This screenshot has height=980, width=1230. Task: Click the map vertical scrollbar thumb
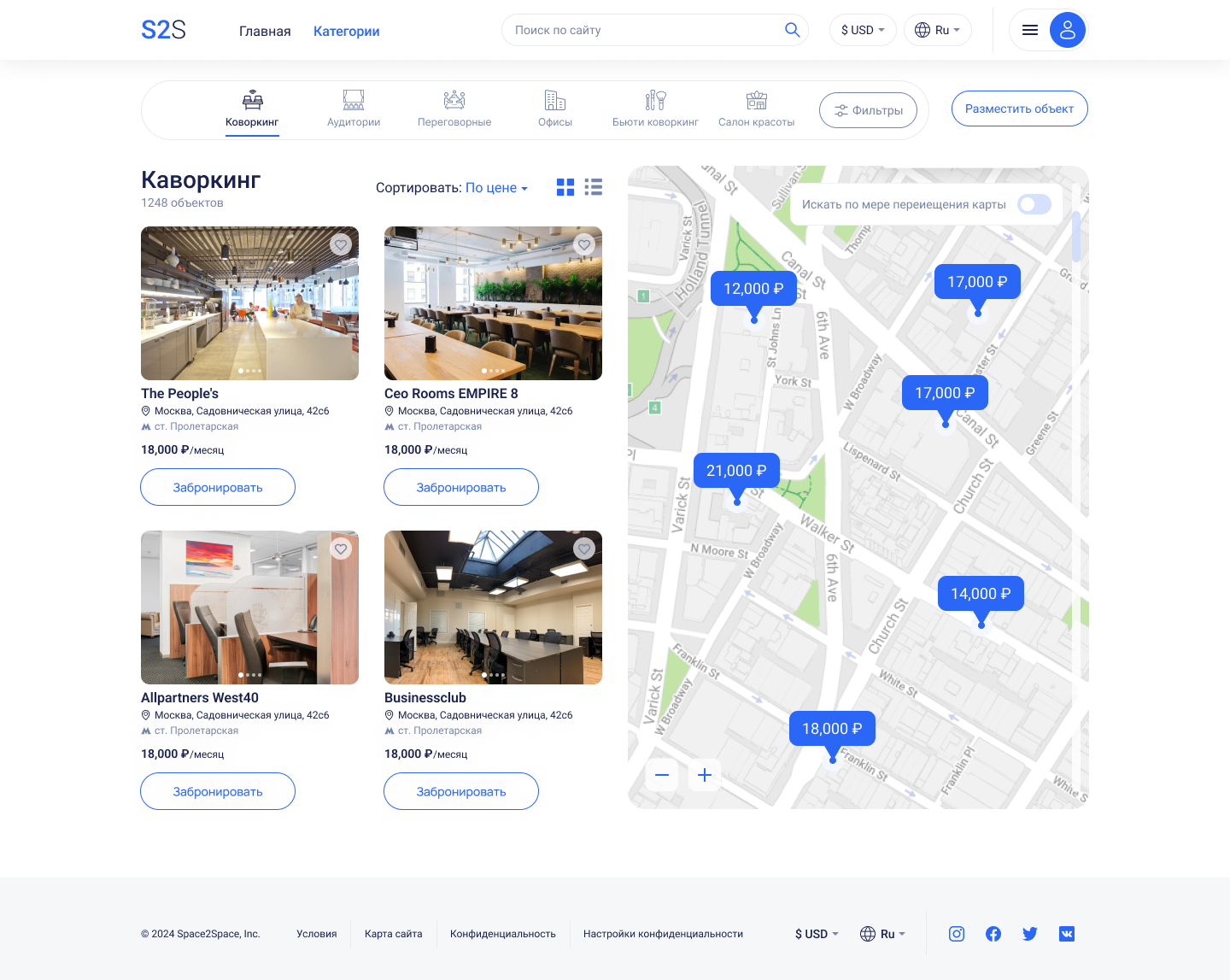pyautogui.click(x=1076, y=235)
